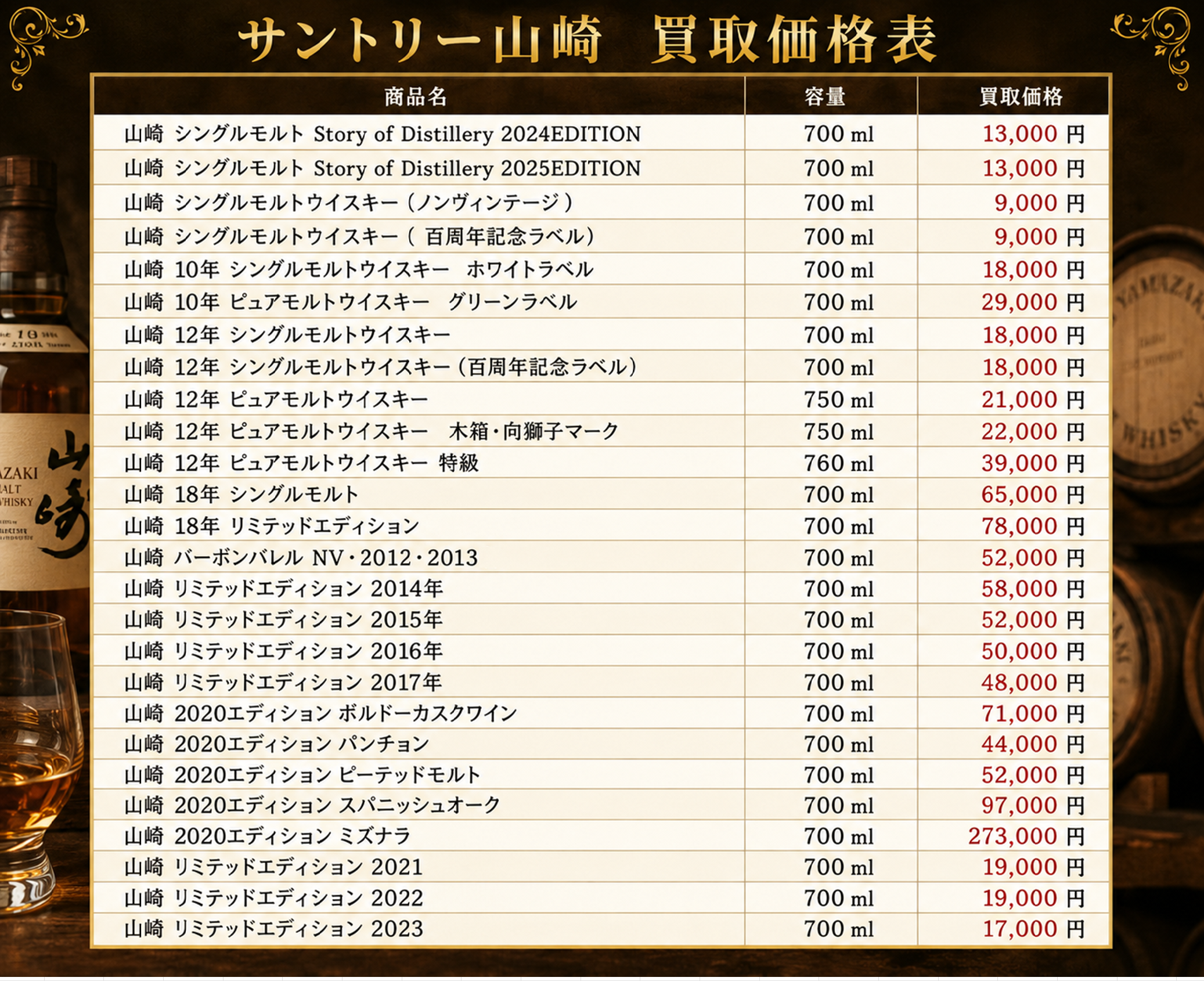The image size is (1204, 981).
Task: Select '山崎 2020エディション ピーテッドモルト'
Action: tap(302, 775)
